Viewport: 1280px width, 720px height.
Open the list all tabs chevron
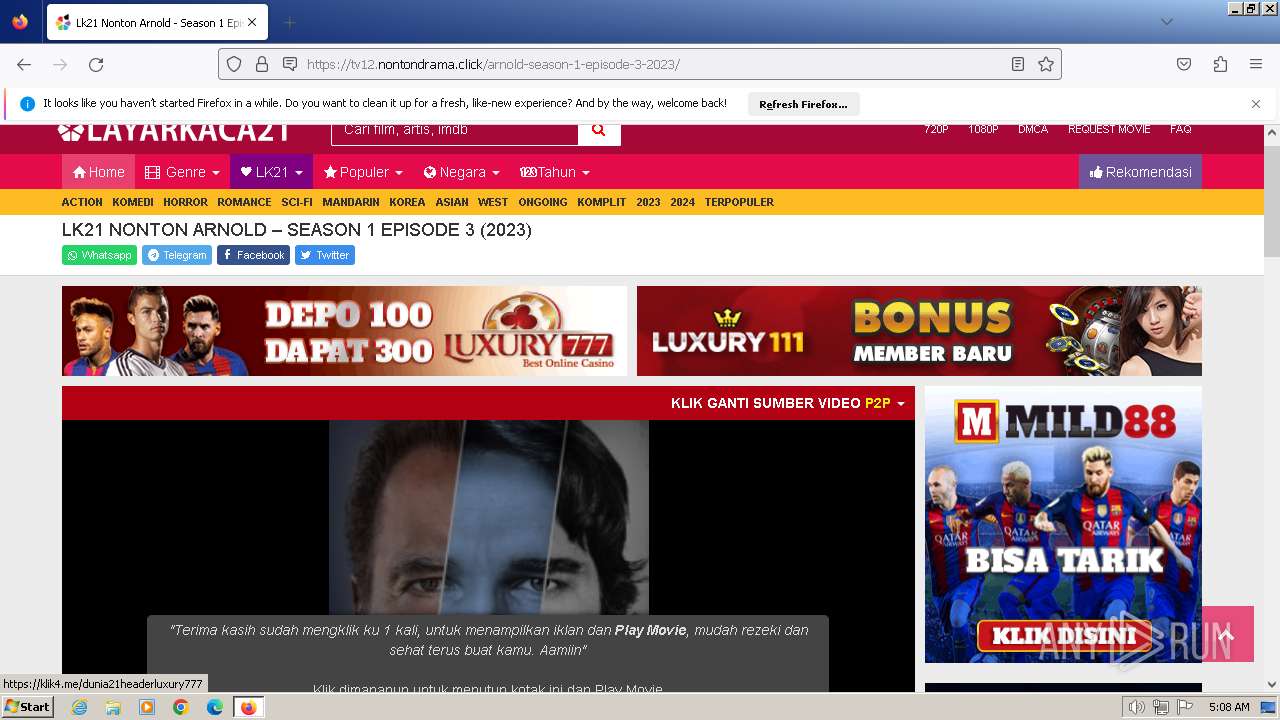[1166, 22]
